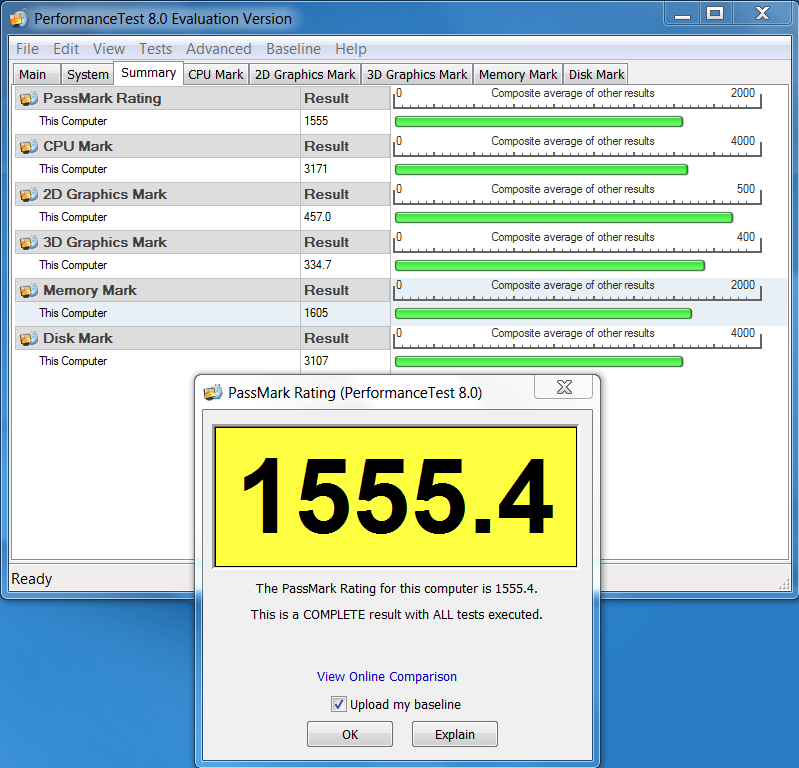Screen dimensions: 799x768
Task: Follow the View Online Comparison link
Action: 387,676
